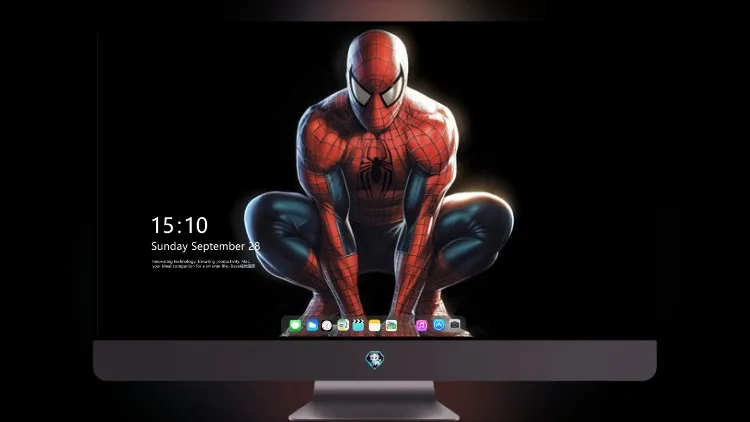Open the Clock app in the dock
This screenshot has height=422, width=750.
(x=327, y=326)
